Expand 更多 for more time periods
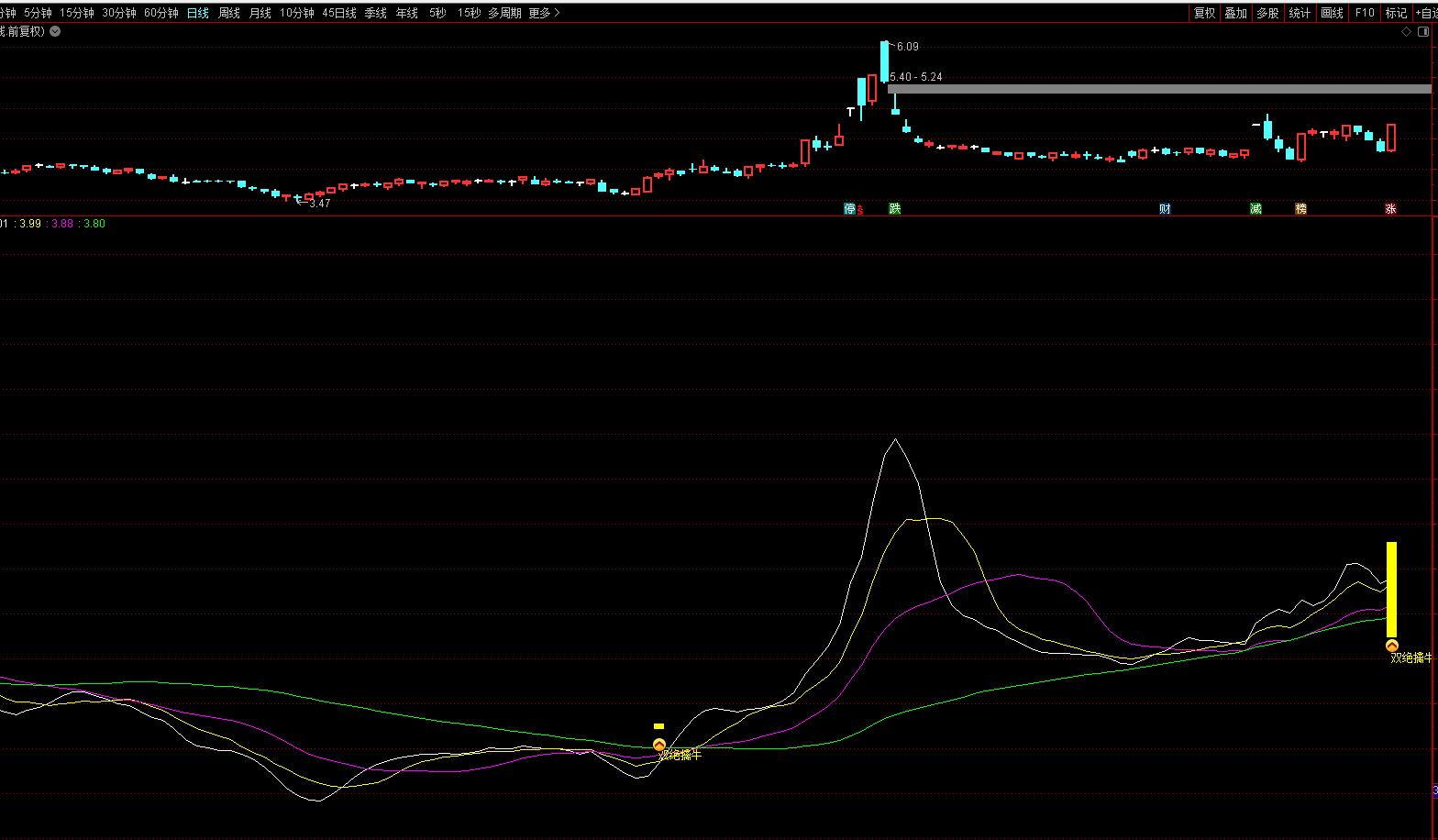Viewport: 1438px width, 840px height. pyautogui.click(x=544, y=13)
